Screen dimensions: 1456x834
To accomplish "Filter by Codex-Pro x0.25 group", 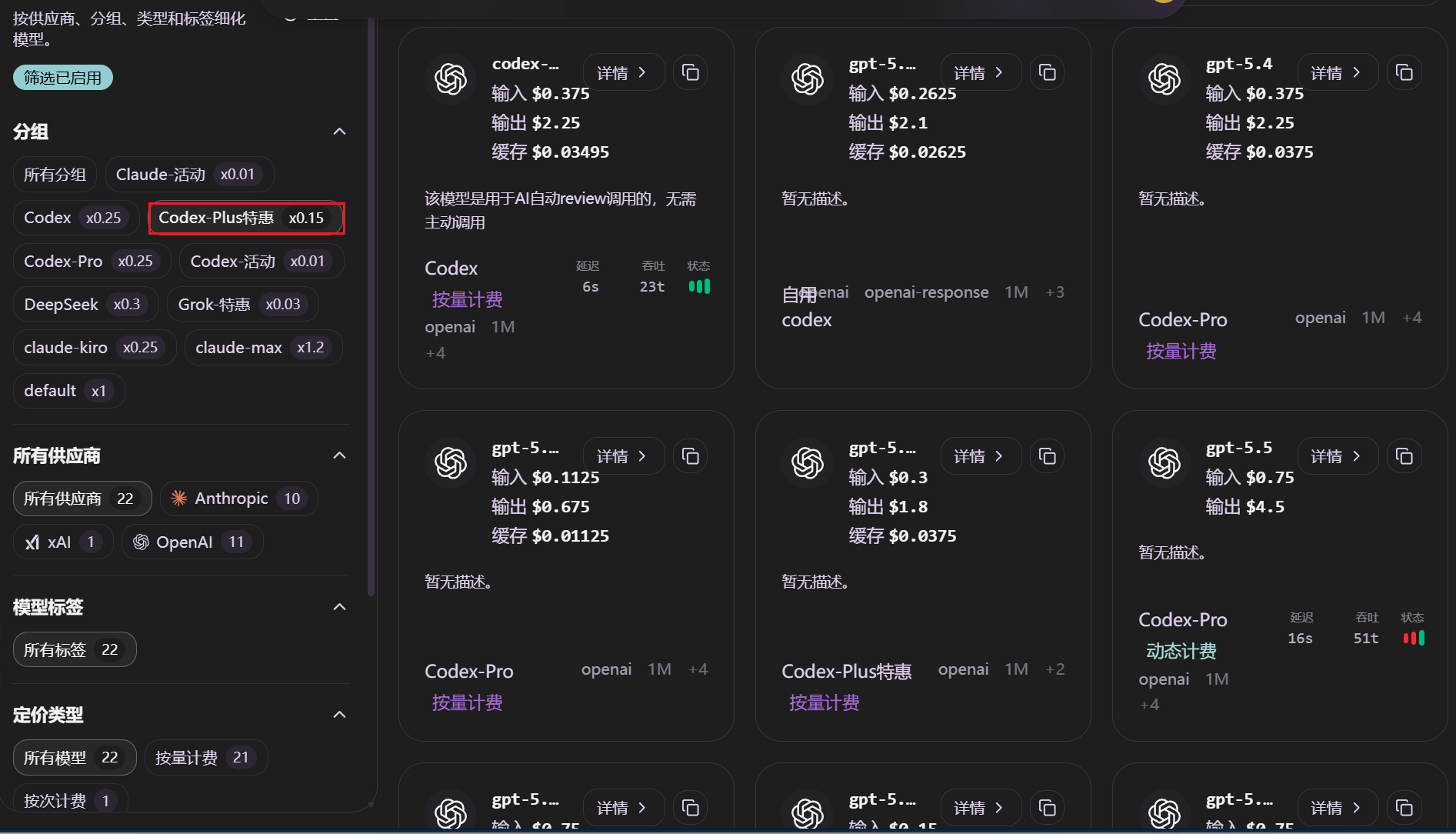I will [x=92, y=261].
